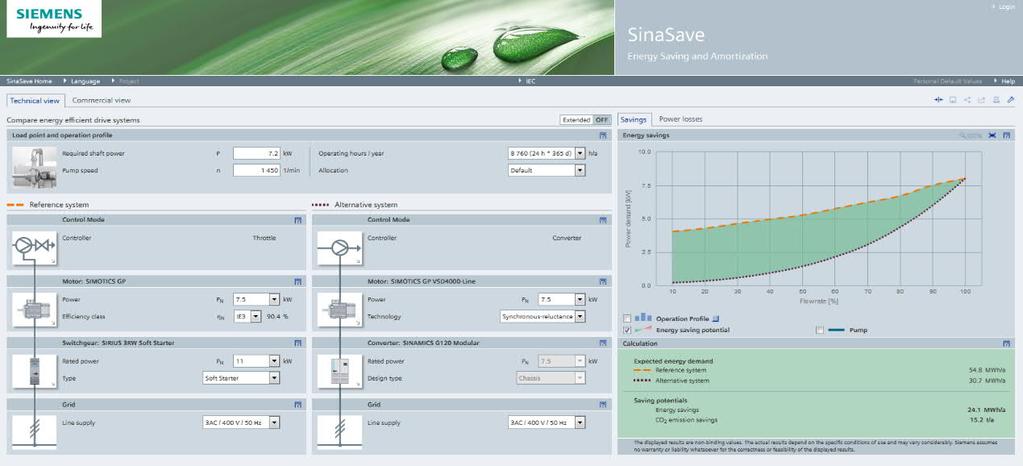Go to SinaSave Home
Screen dimensions: 1023x466
(x=29, y=82)
